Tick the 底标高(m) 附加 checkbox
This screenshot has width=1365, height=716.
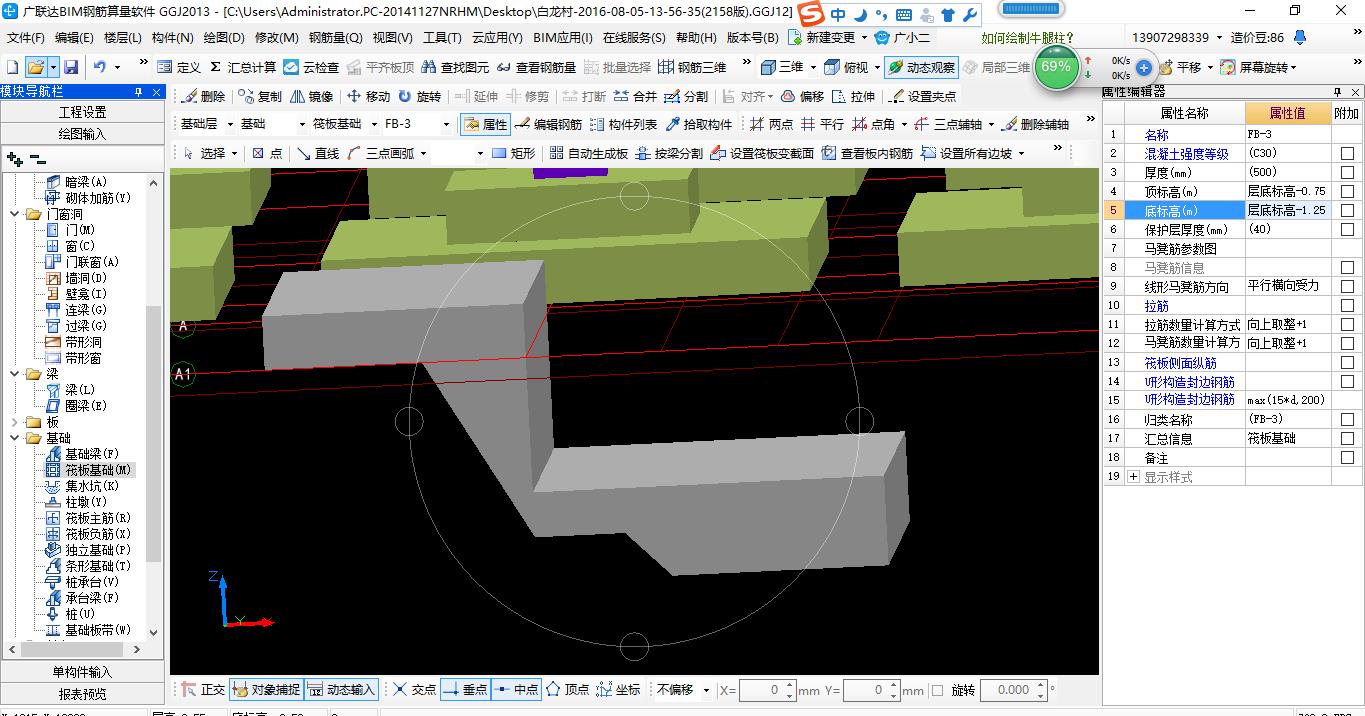[1347, 211]
